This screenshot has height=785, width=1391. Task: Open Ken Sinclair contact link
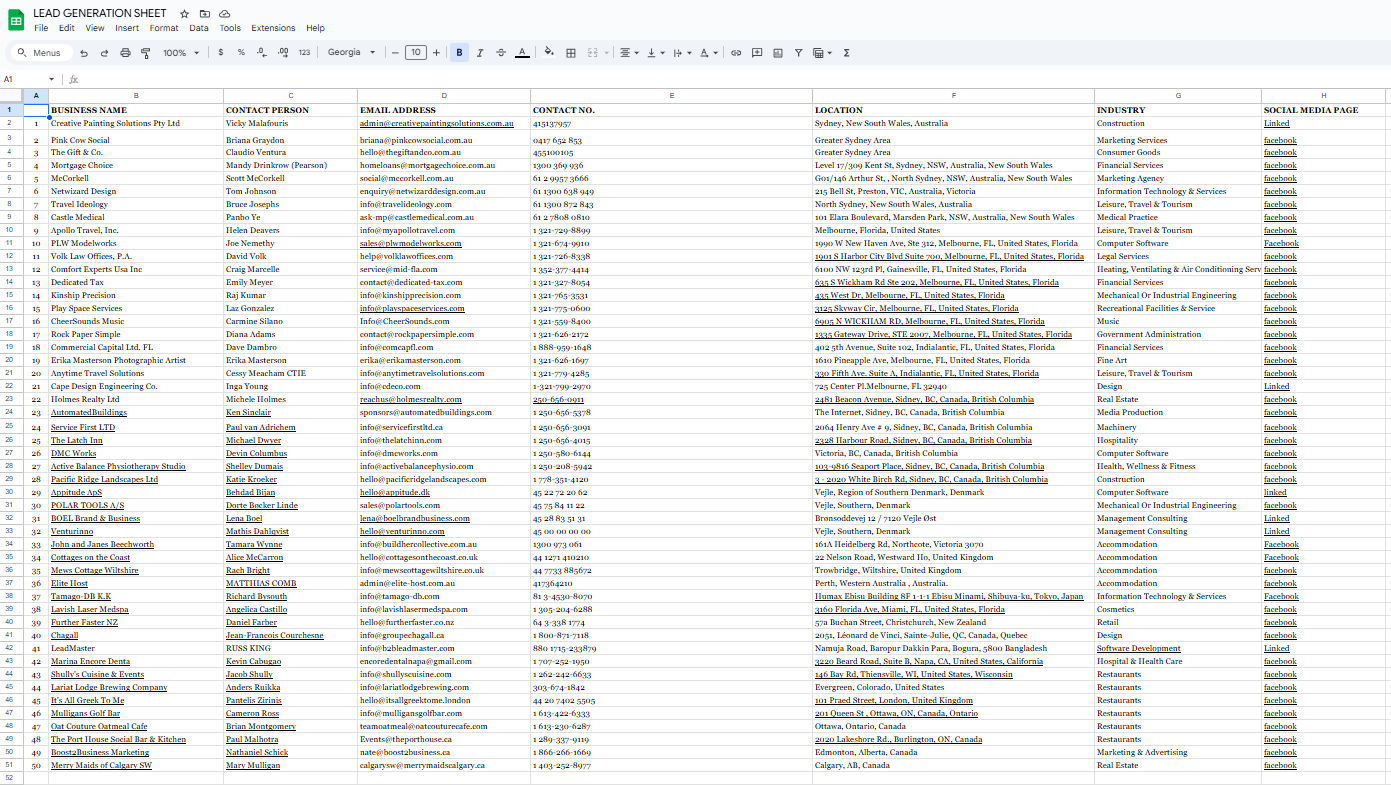click(x=248, y=413)
